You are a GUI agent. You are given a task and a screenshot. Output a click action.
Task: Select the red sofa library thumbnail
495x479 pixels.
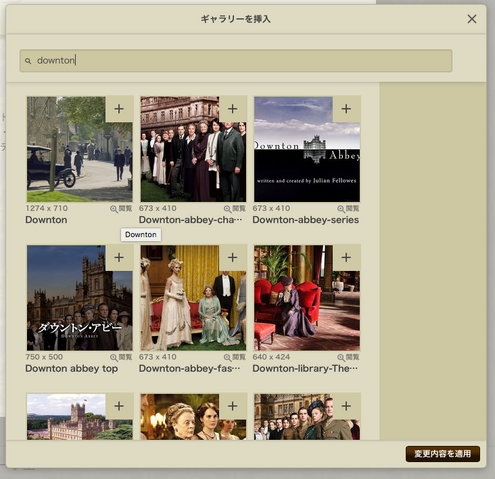pyautogui.click(x=307, y=298)
